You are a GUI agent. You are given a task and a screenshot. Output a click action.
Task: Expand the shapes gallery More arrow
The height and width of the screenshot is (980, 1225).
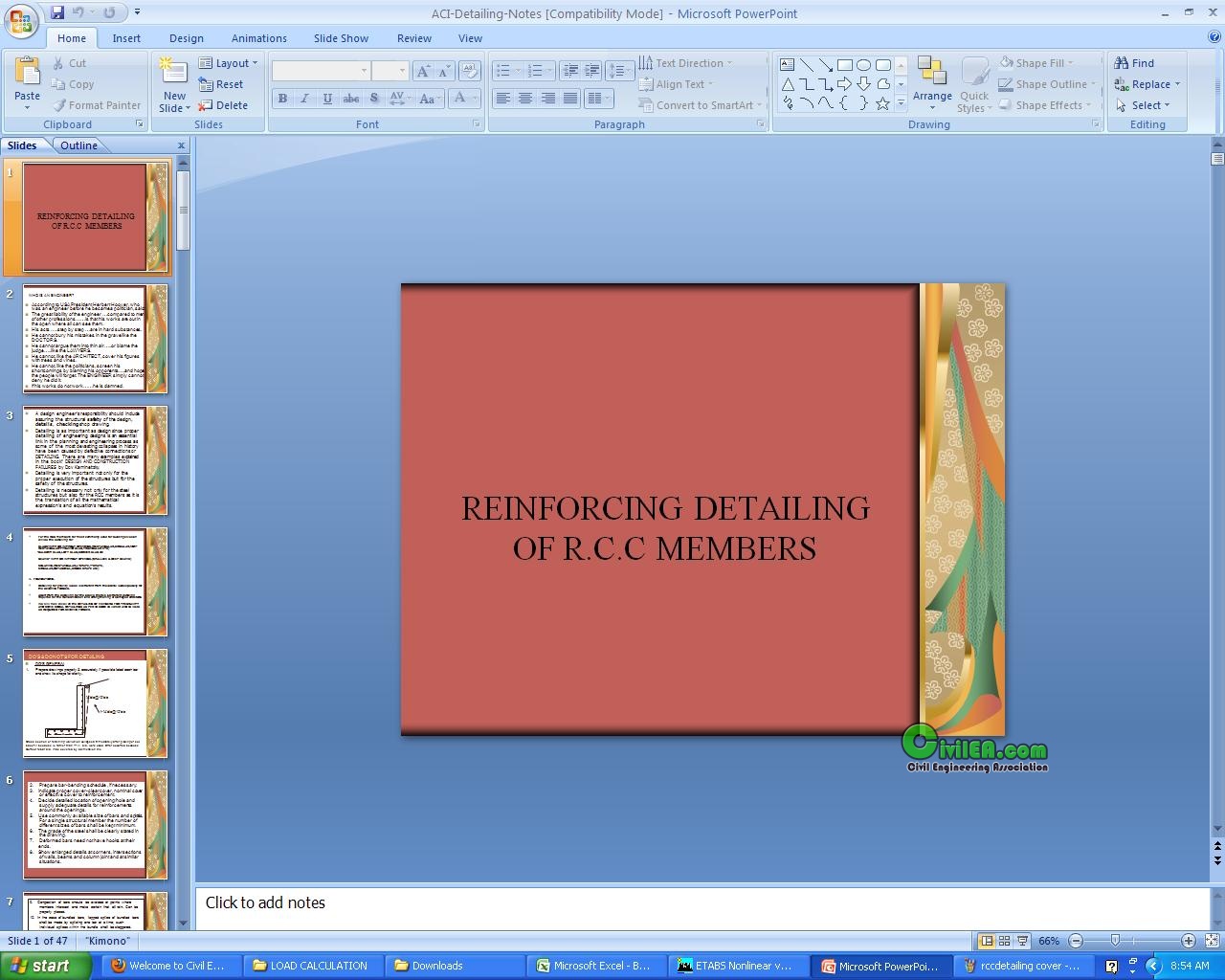pyautogui.click(x=901, y=103)
